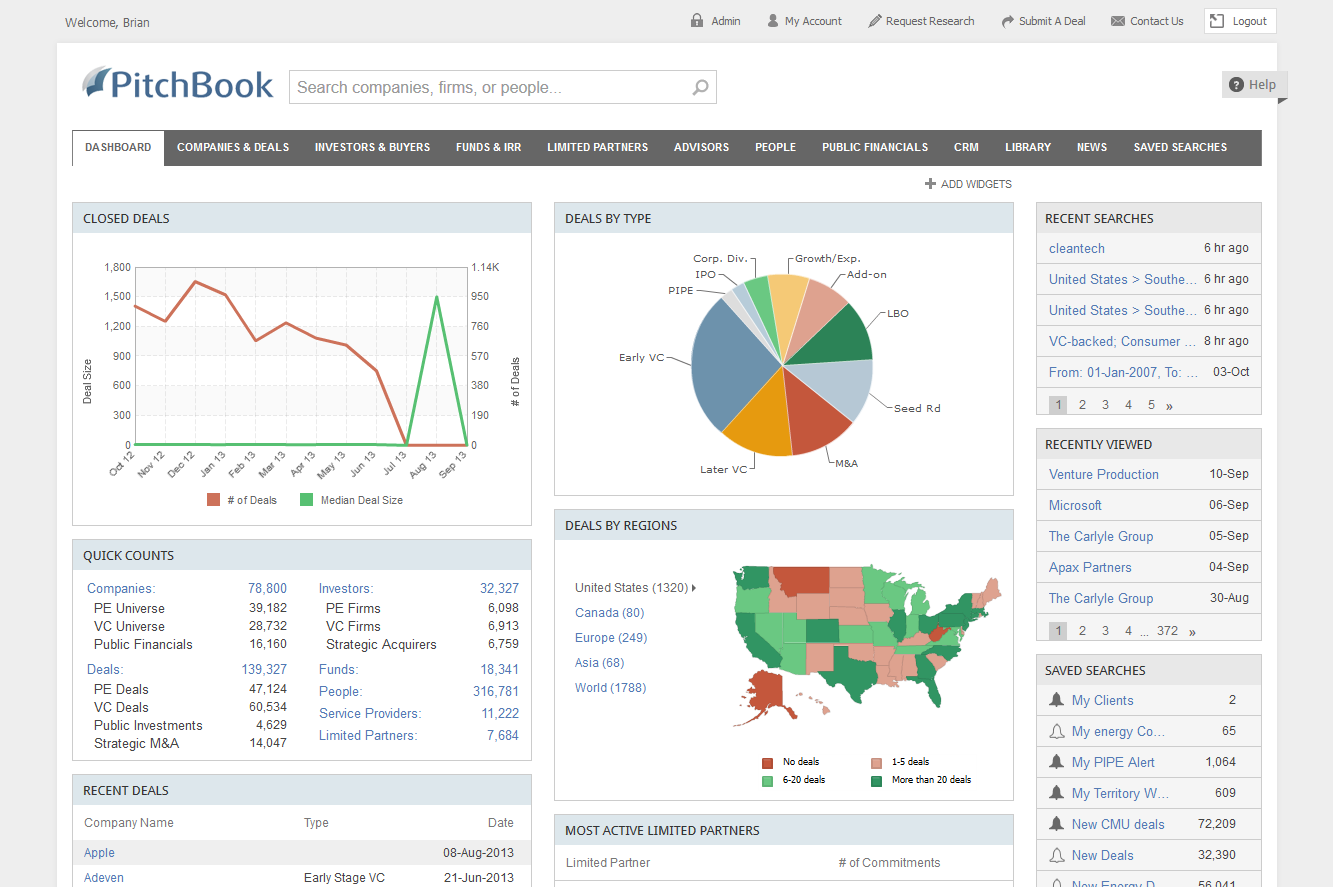Click the # of Deals legend swatch
The height and width of the screenshot is (887, 1333).
[213, 499]
